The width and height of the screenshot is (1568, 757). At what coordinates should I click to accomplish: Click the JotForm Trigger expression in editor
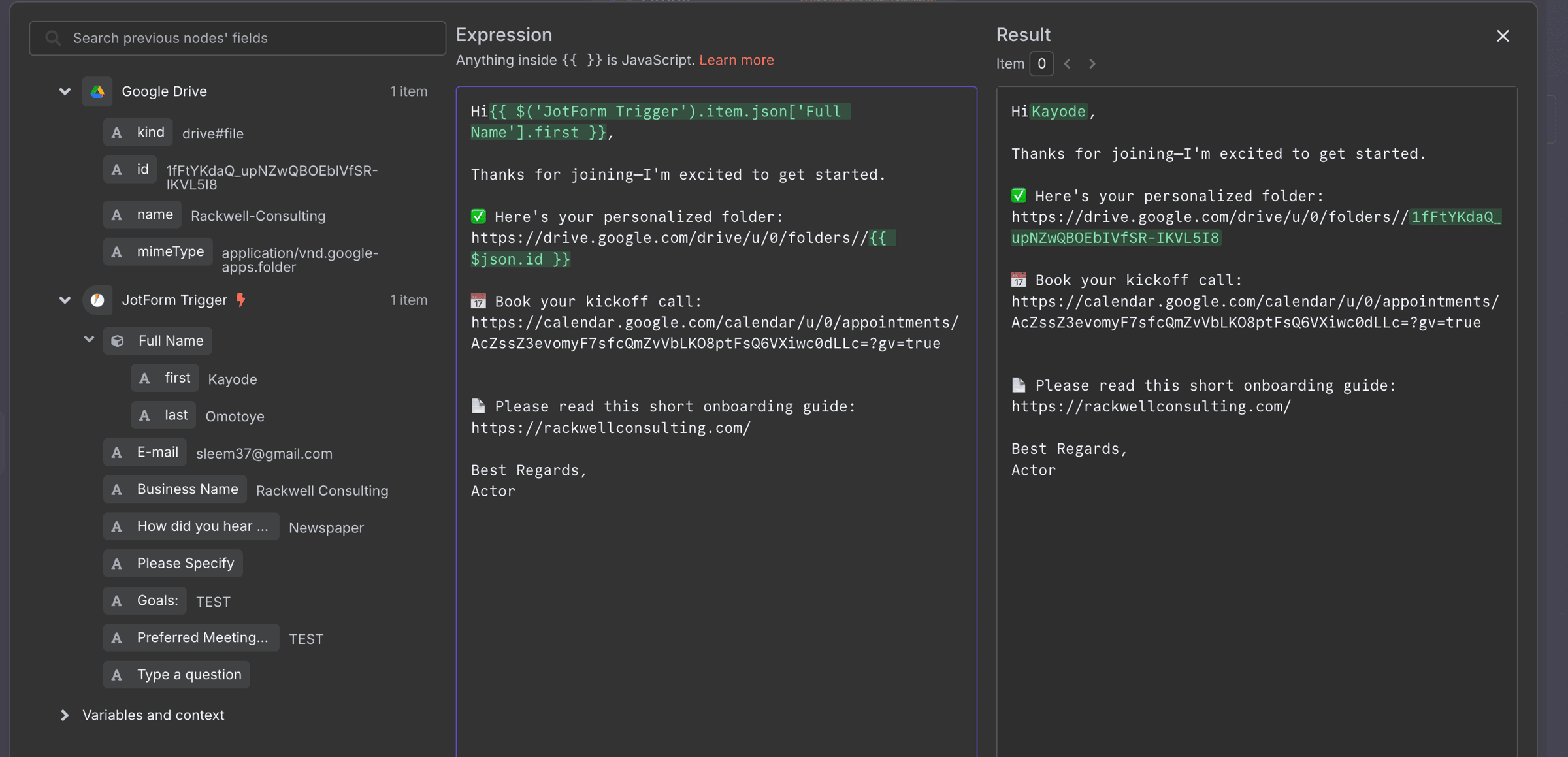660,121
